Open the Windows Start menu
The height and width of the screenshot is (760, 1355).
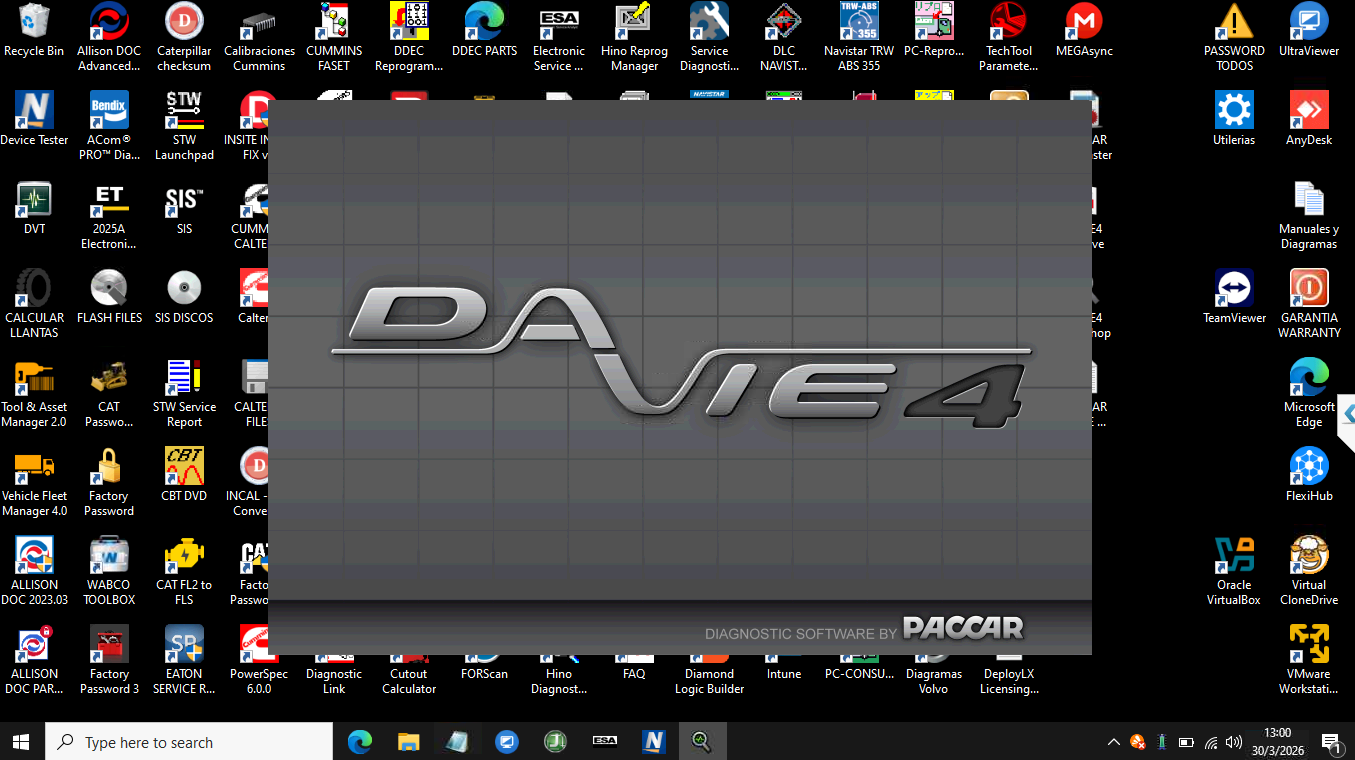point(22,742)
